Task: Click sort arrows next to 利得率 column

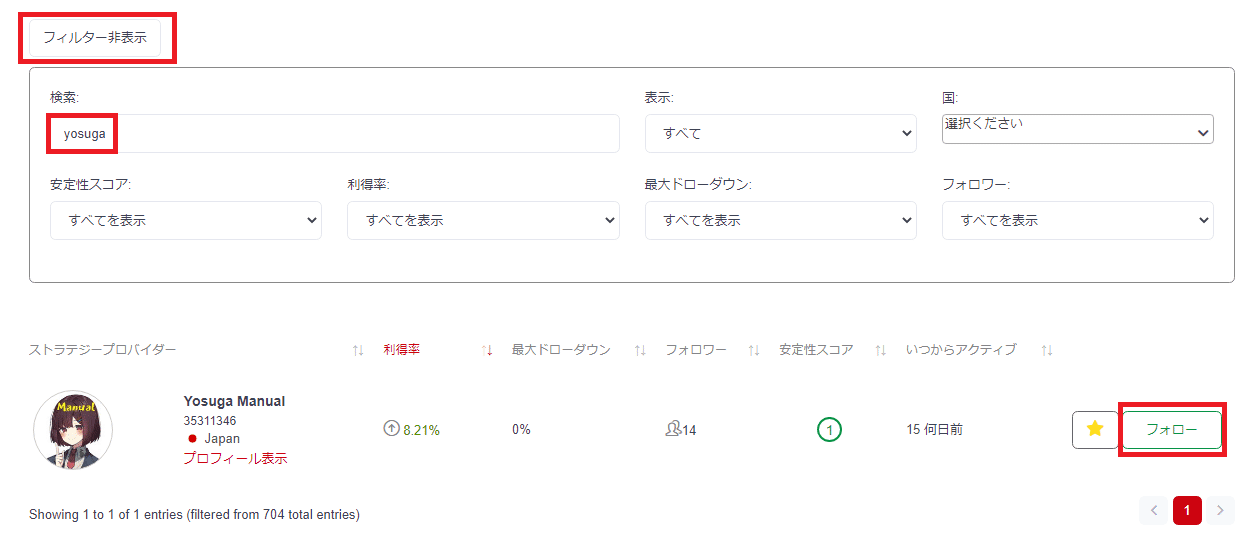Action: (487, 350)
